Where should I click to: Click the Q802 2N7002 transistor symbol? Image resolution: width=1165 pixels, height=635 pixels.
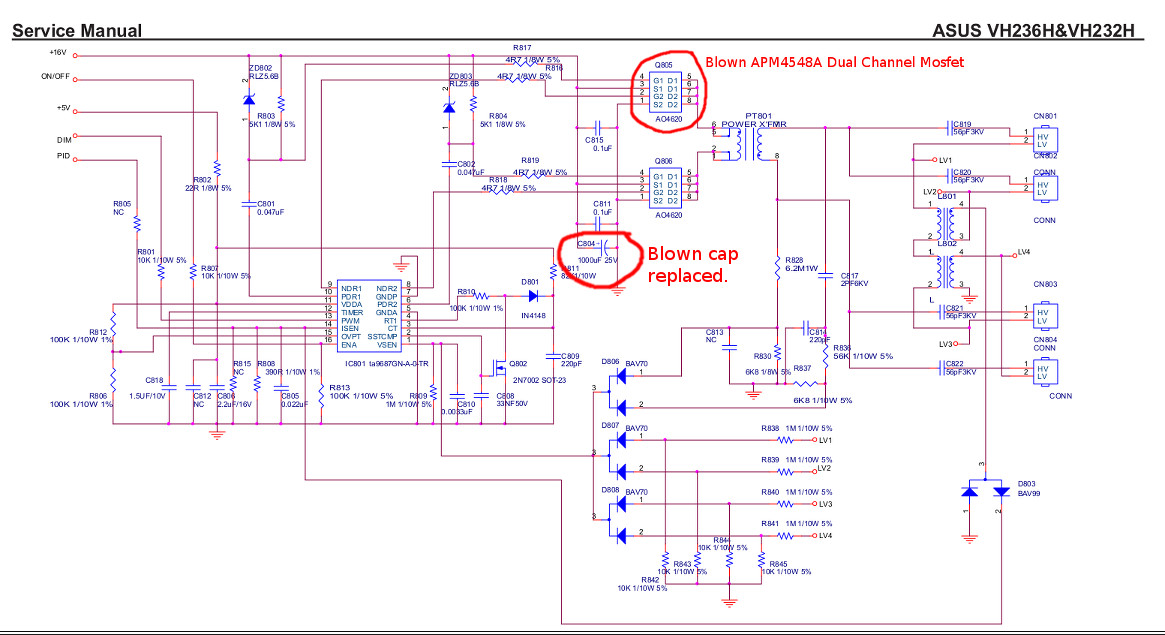pos(496,366)
